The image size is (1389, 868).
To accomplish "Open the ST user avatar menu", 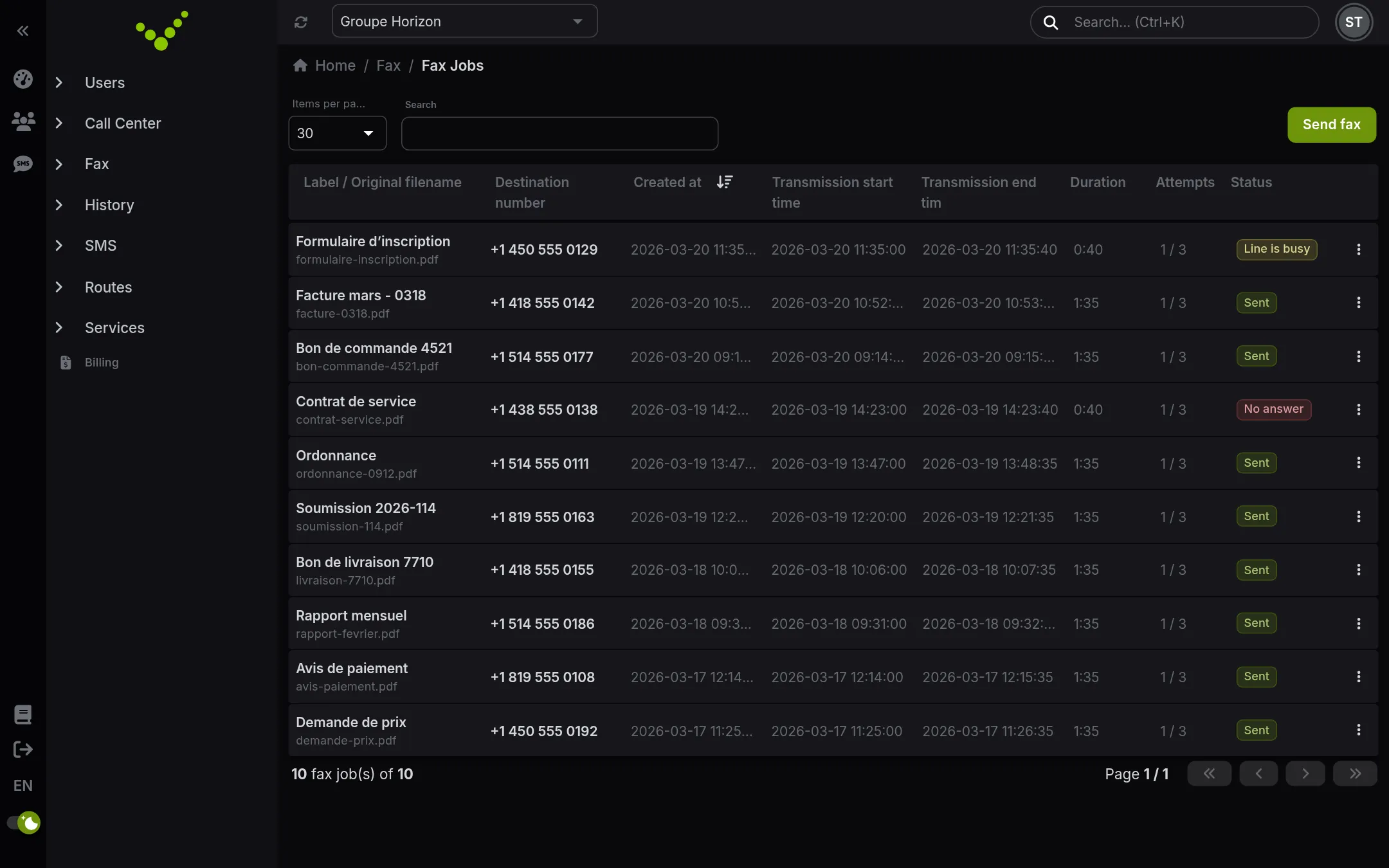I will coord(1353,23).
